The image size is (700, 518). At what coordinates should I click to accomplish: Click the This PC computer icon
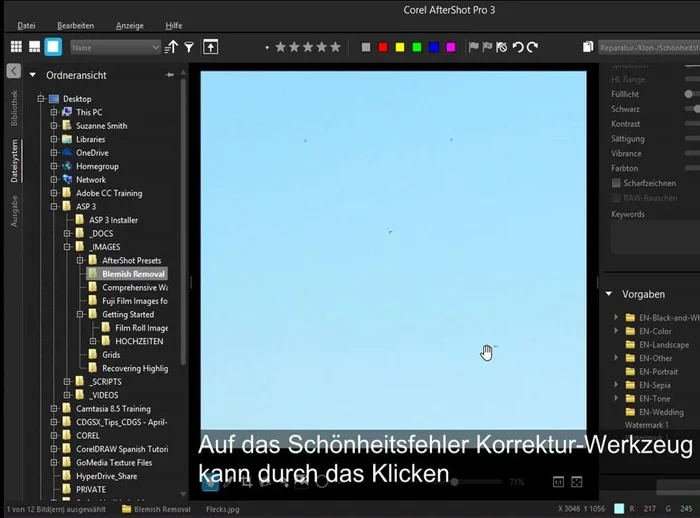(x=67, y=112)
